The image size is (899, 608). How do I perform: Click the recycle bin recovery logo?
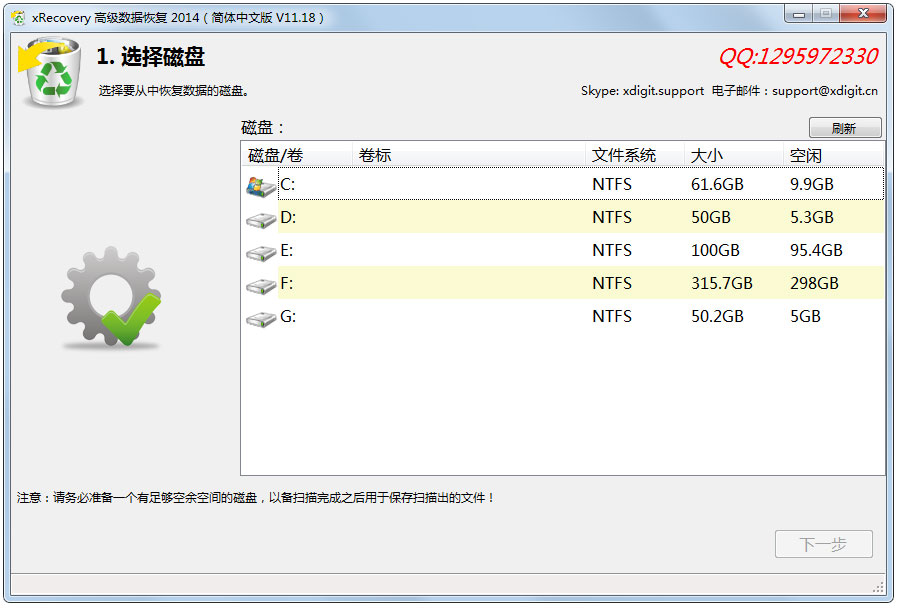pos(50,72)
